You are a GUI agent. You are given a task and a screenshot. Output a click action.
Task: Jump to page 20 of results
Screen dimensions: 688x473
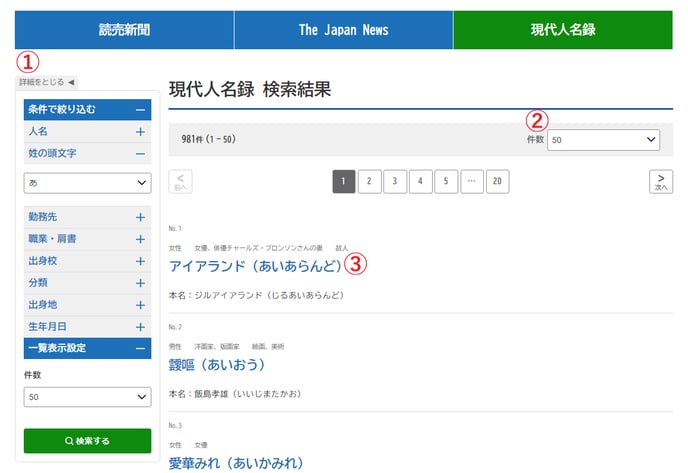click(x=497, y=181)
